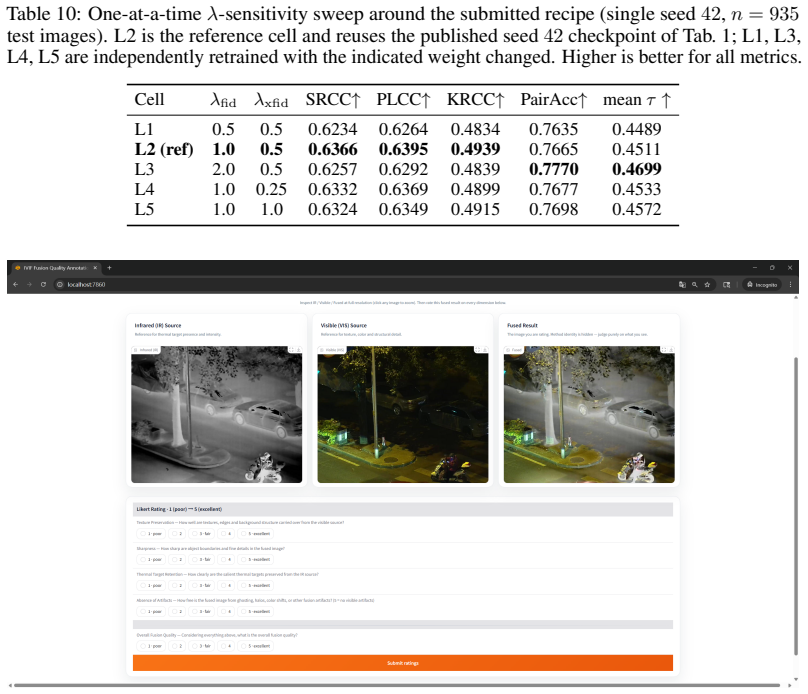Click the horizontal scrollbar at the bottom

(x=397, y=685)
